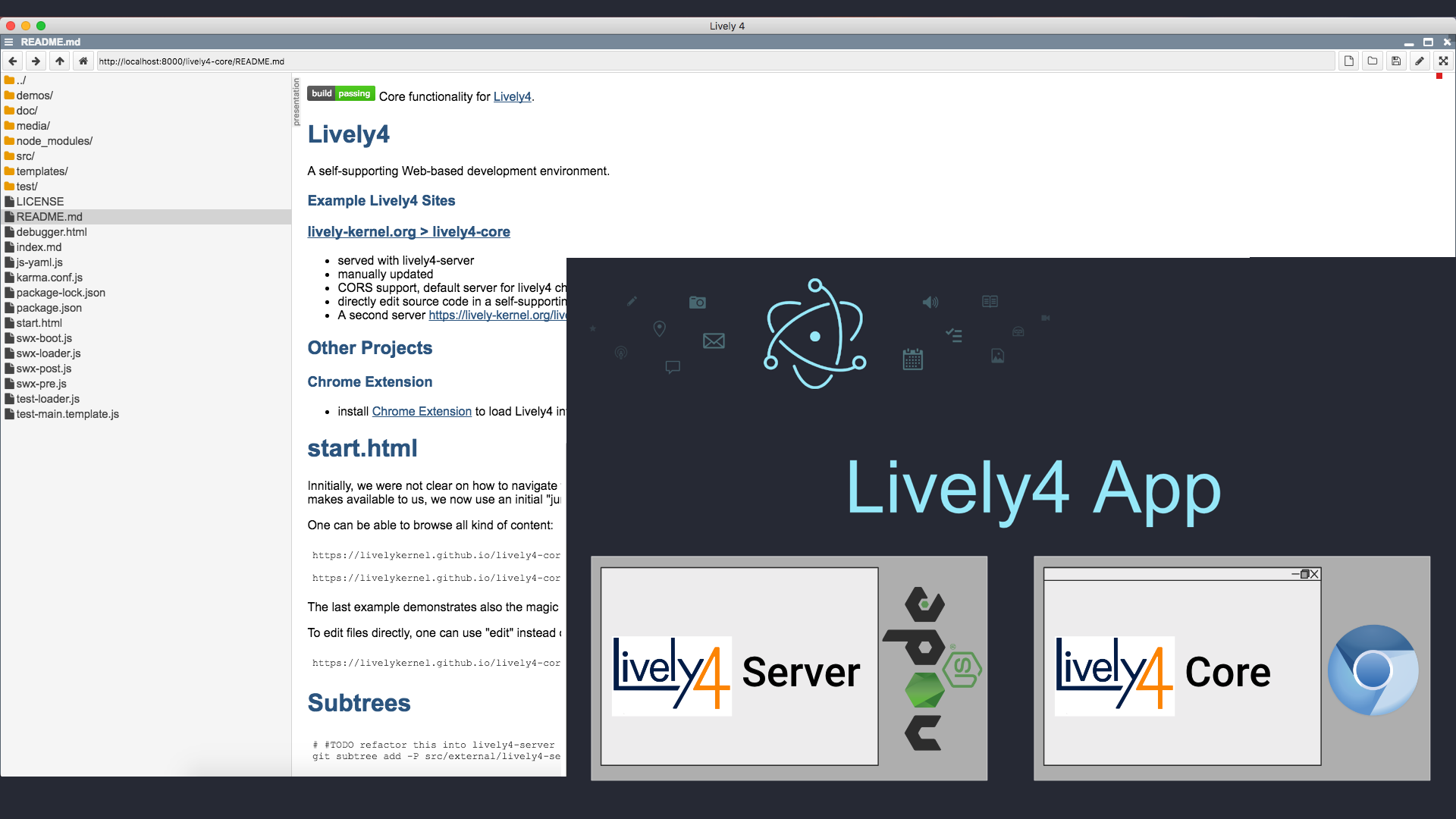Open the src/ folder in navigator
Screen dimensions: 1456x819
pos(25,156)
